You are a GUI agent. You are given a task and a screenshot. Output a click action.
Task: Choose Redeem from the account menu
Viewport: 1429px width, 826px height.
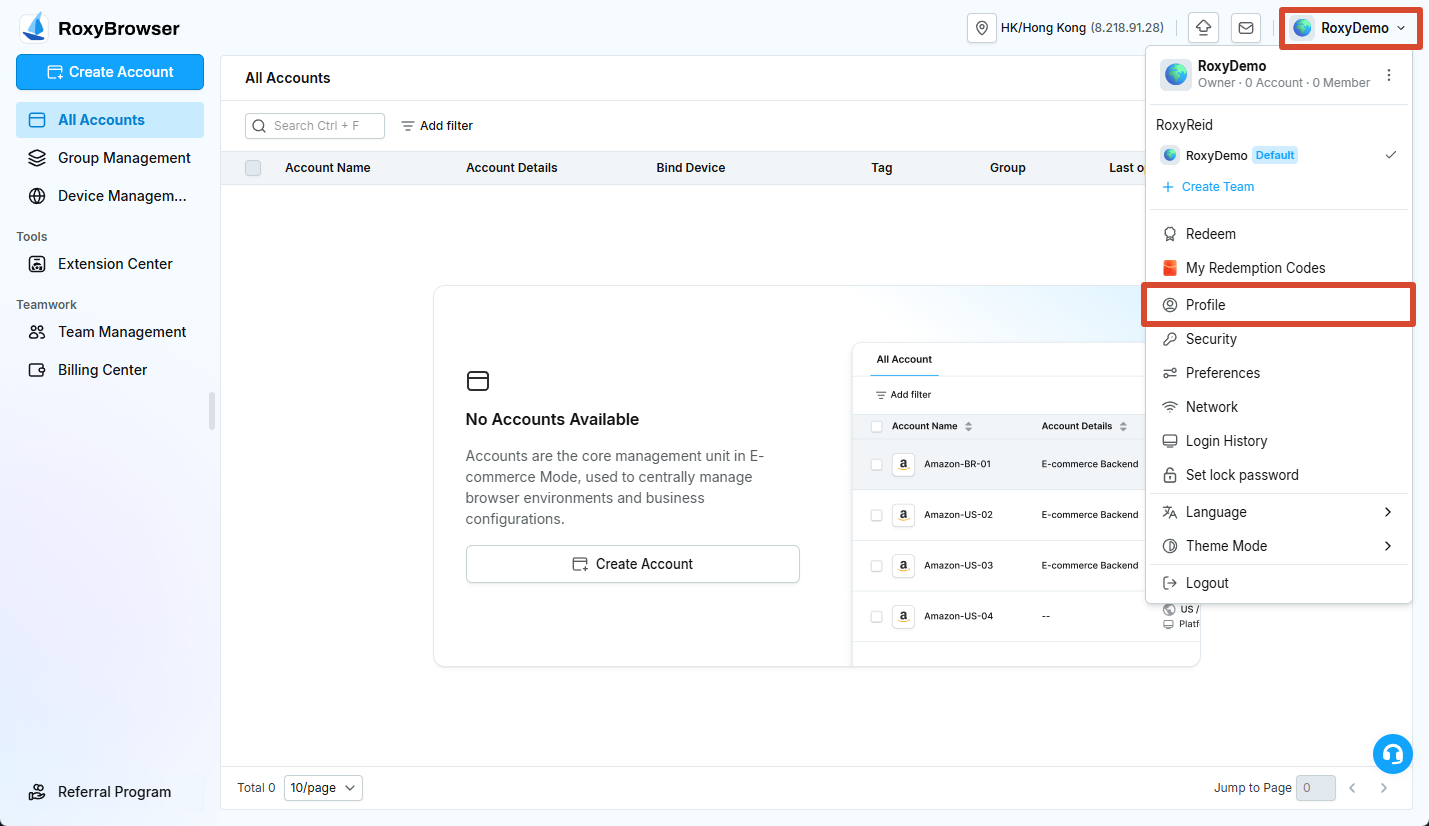(x=1279, y=234)
